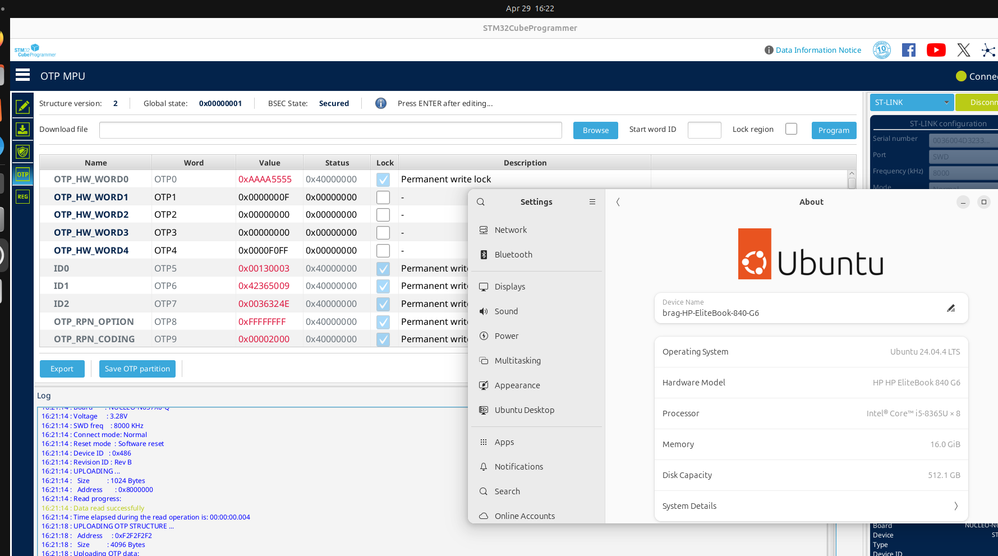The height and width of the screenshot is (556, 998).
Task: Click the search icon in Settings
Action: click(481, 202)
